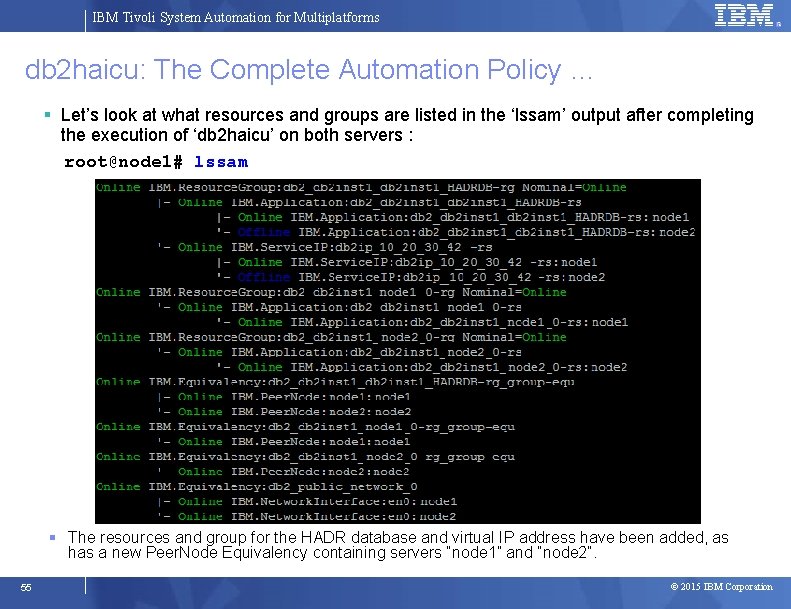Select the Online IBM.Application HADRDB-rs:node1 line

coord(453,217)
